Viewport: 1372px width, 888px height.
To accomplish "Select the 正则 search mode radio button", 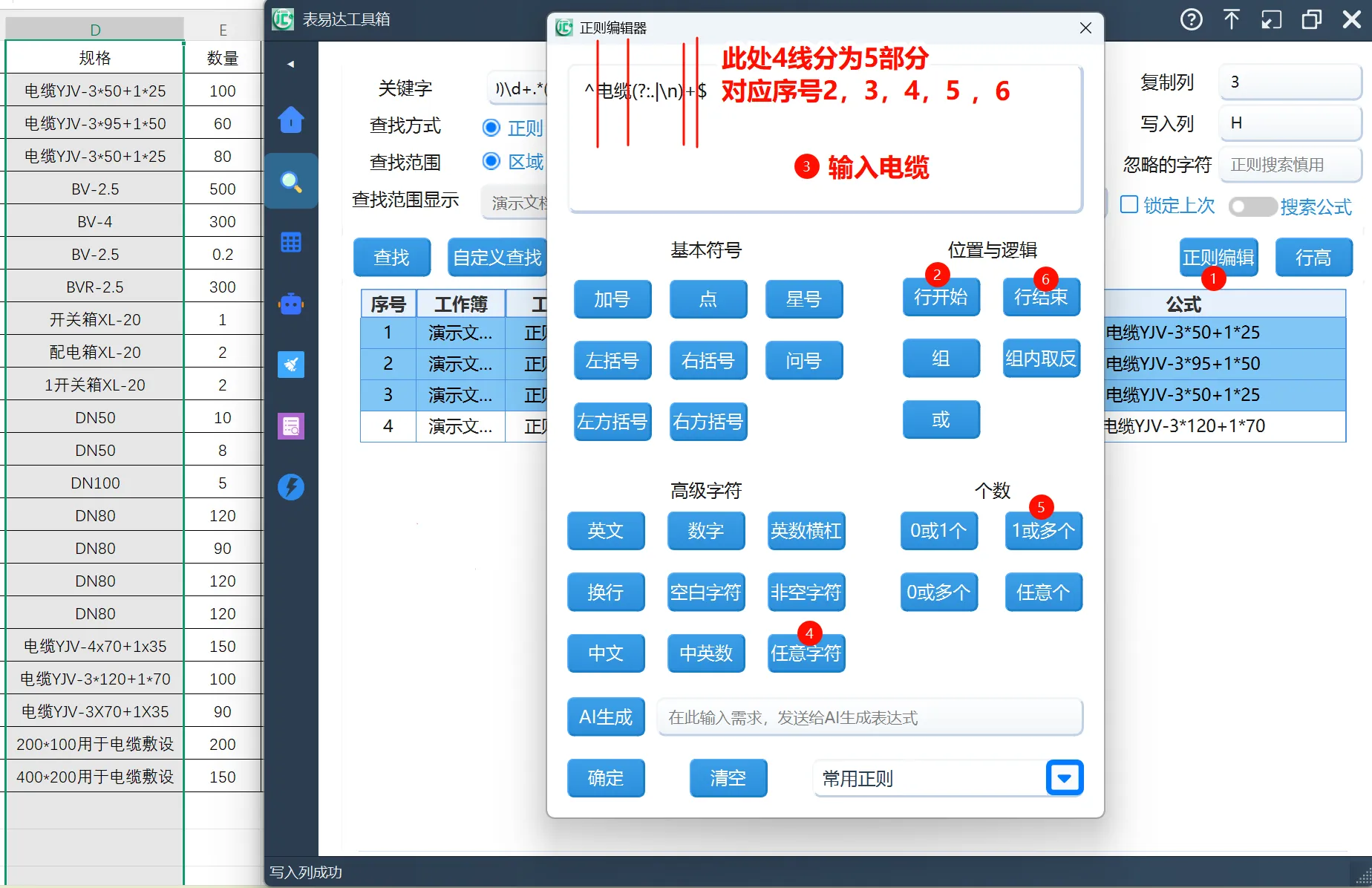I will pyautogui.click(x=491, y=128).
